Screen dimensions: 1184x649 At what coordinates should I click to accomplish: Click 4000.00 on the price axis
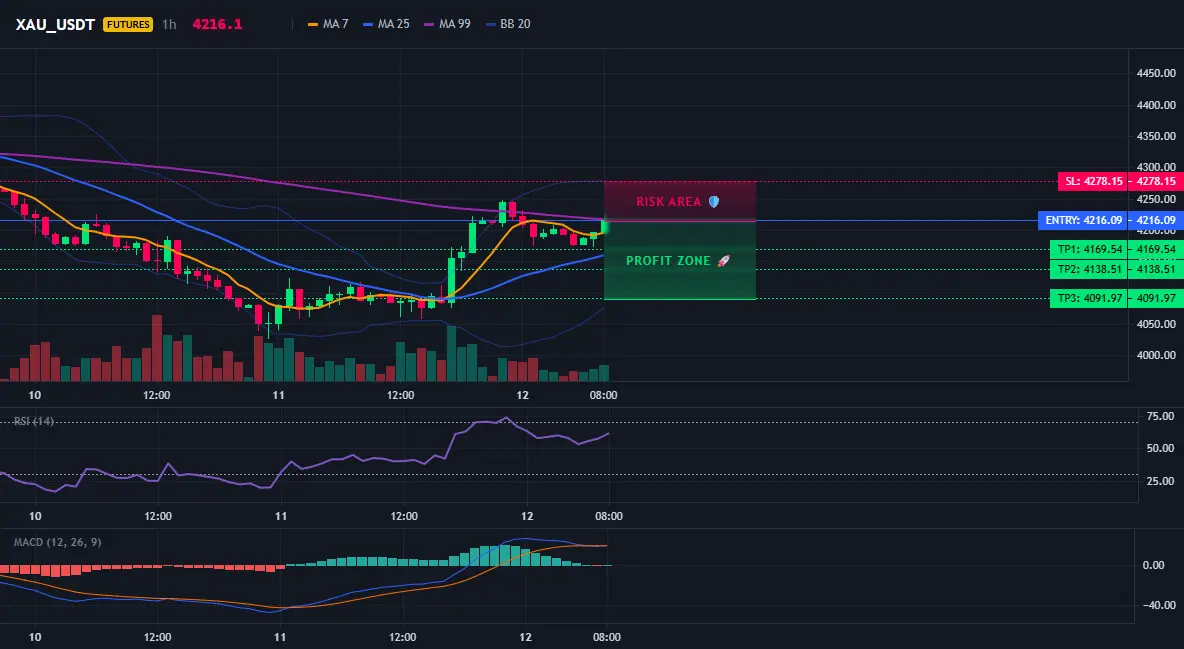(1156, 355)
